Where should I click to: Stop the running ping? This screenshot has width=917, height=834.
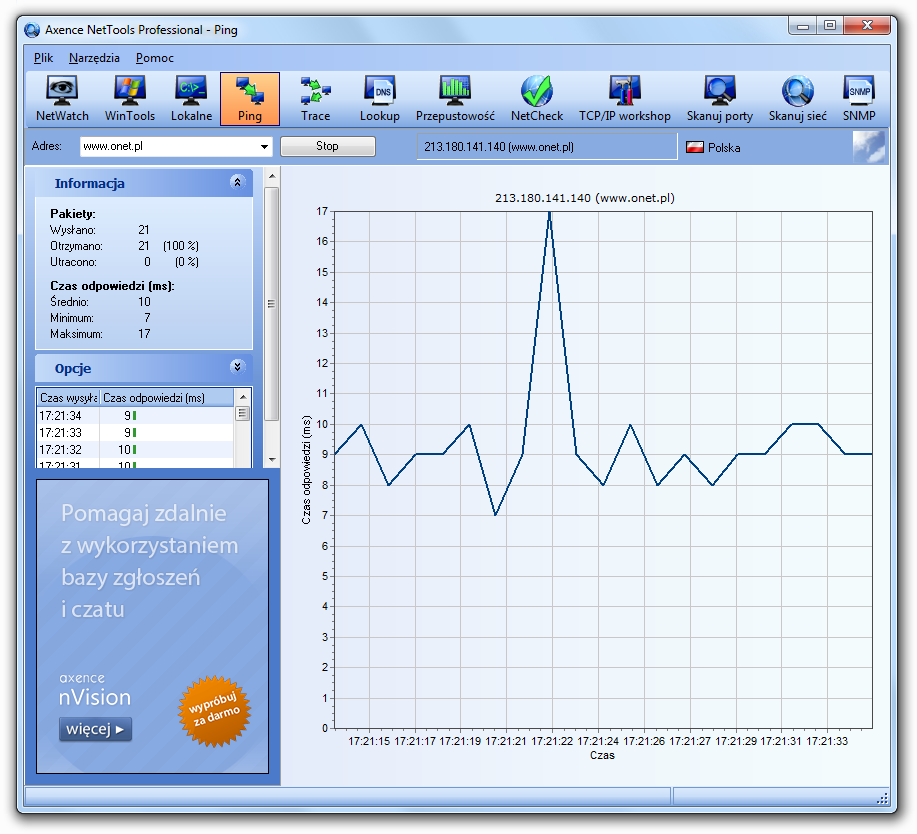(328, 146)
